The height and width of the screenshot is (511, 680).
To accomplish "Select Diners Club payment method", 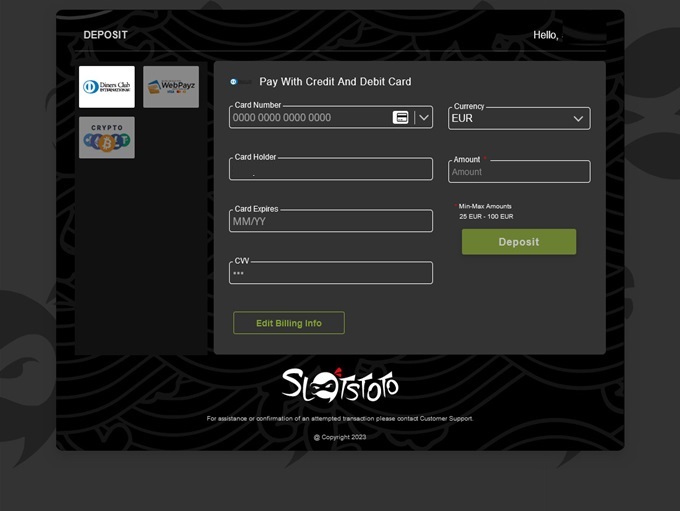I will [x=107, y=87].
